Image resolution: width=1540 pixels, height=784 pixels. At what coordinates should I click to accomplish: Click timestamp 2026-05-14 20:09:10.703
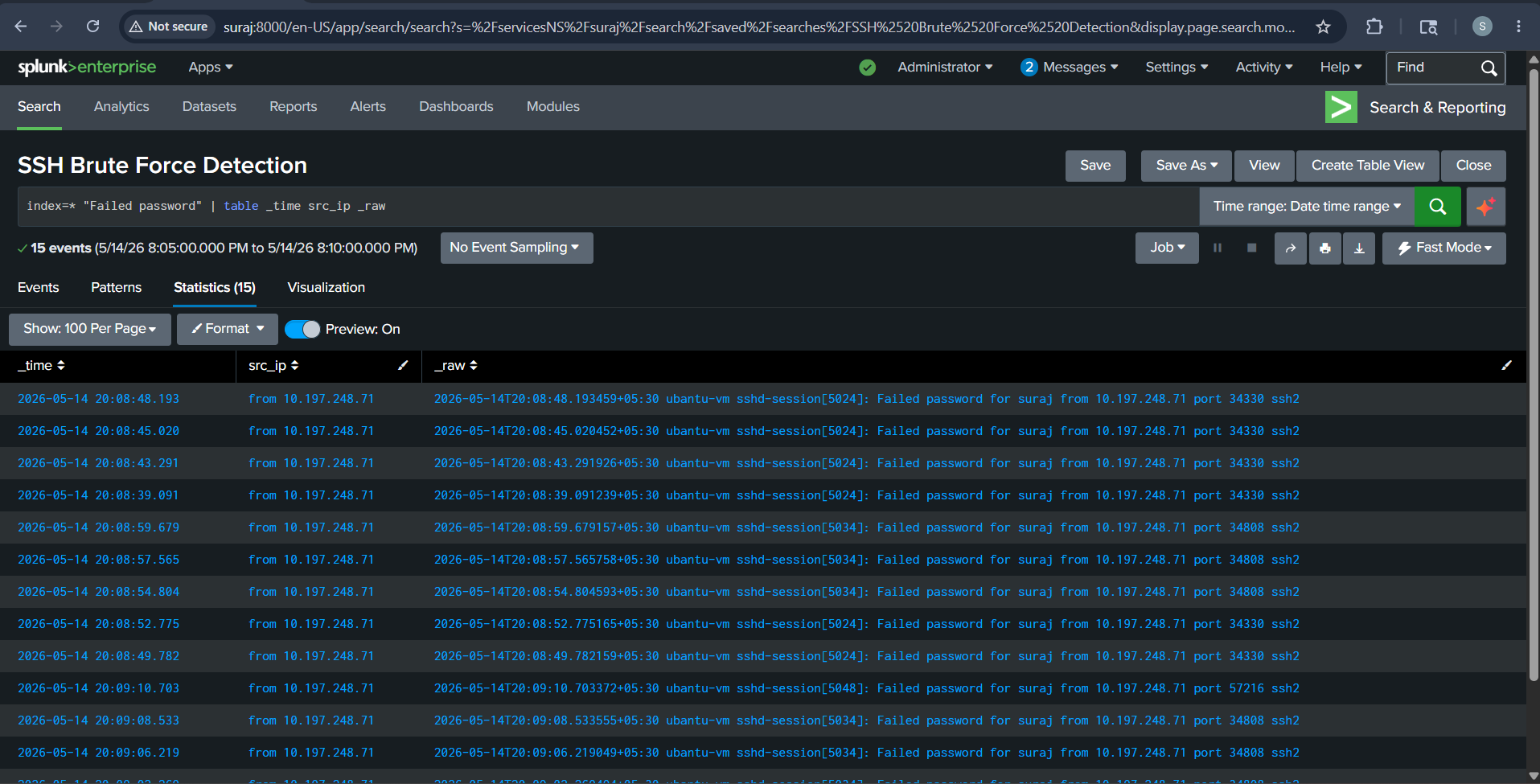pos(98,688)
